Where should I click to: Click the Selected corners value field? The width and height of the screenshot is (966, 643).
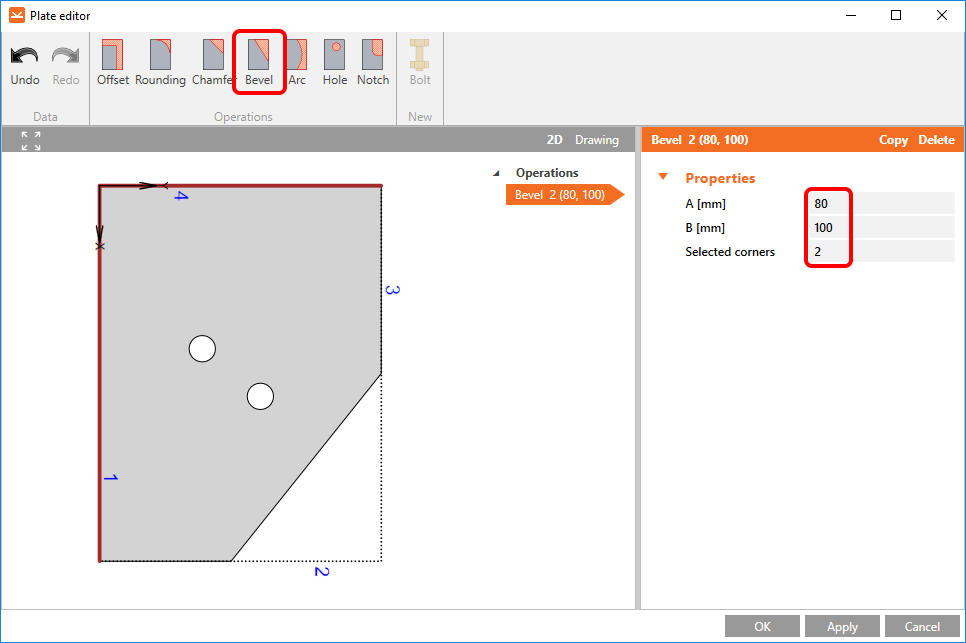click(x=881, y=251)
